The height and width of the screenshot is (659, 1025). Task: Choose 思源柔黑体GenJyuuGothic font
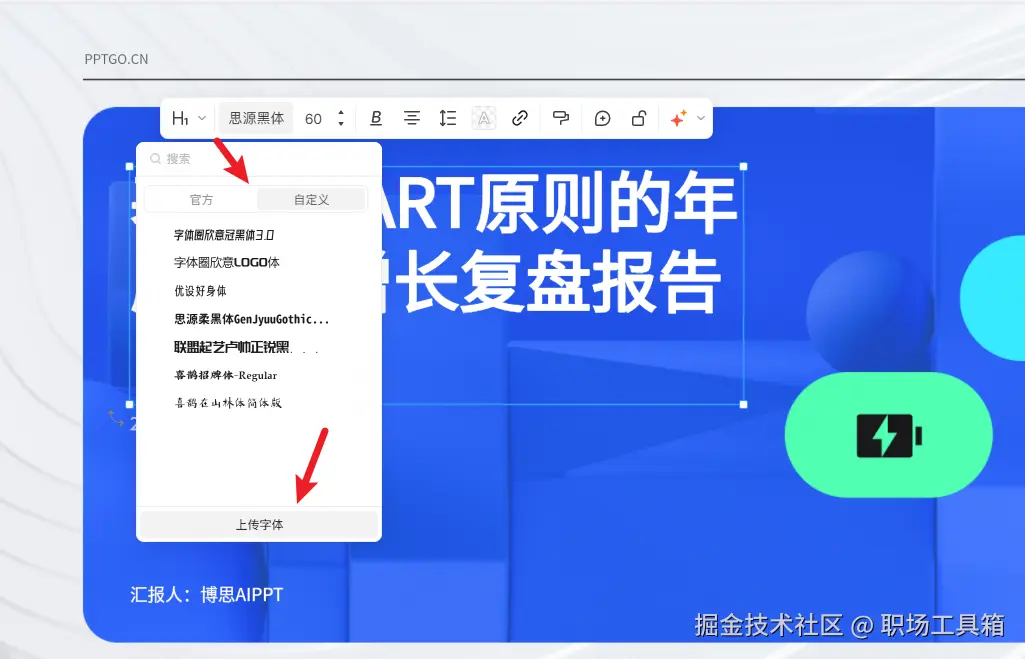point(251,319)
